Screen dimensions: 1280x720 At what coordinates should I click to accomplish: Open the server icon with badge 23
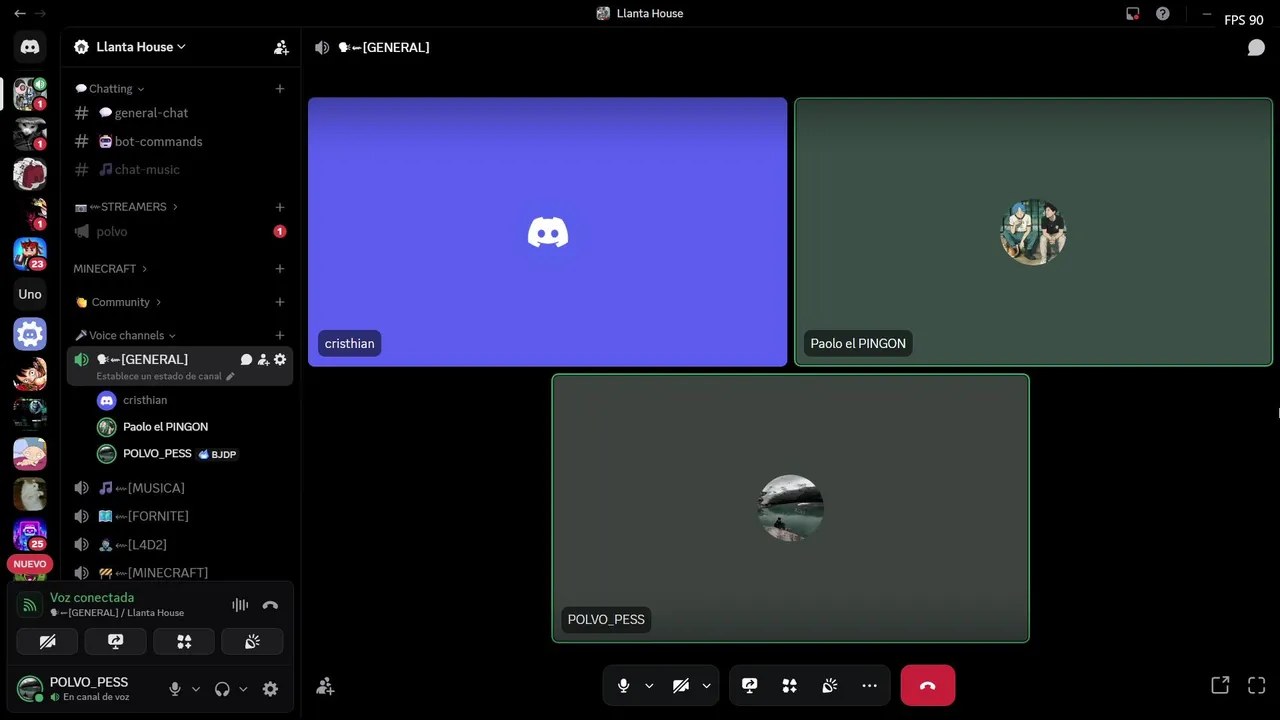[30, 254]
